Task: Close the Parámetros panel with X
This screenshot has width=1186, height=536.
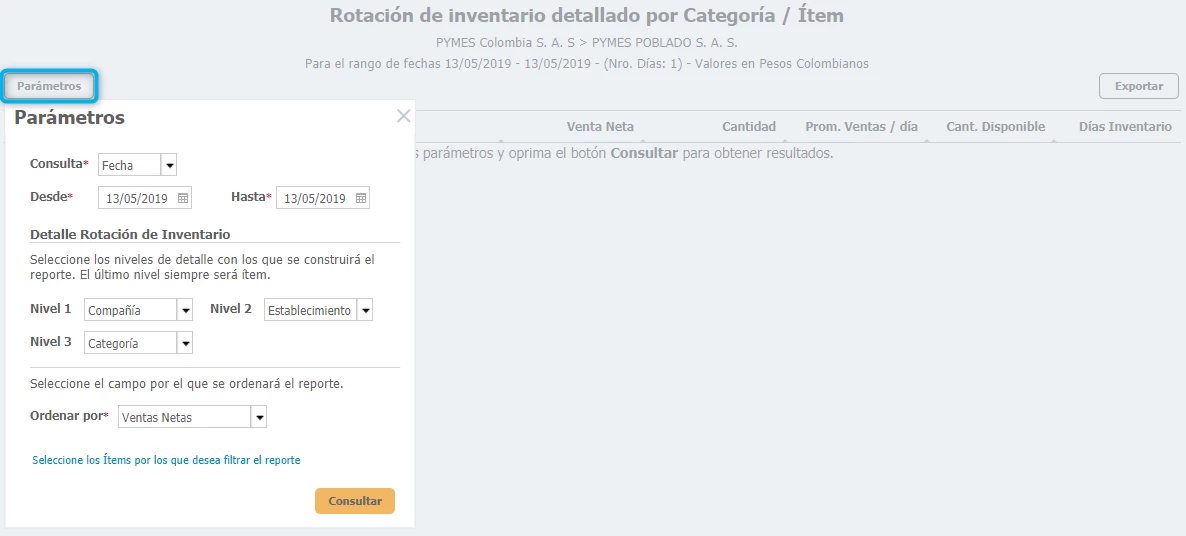Action: (x=403, y=116)
